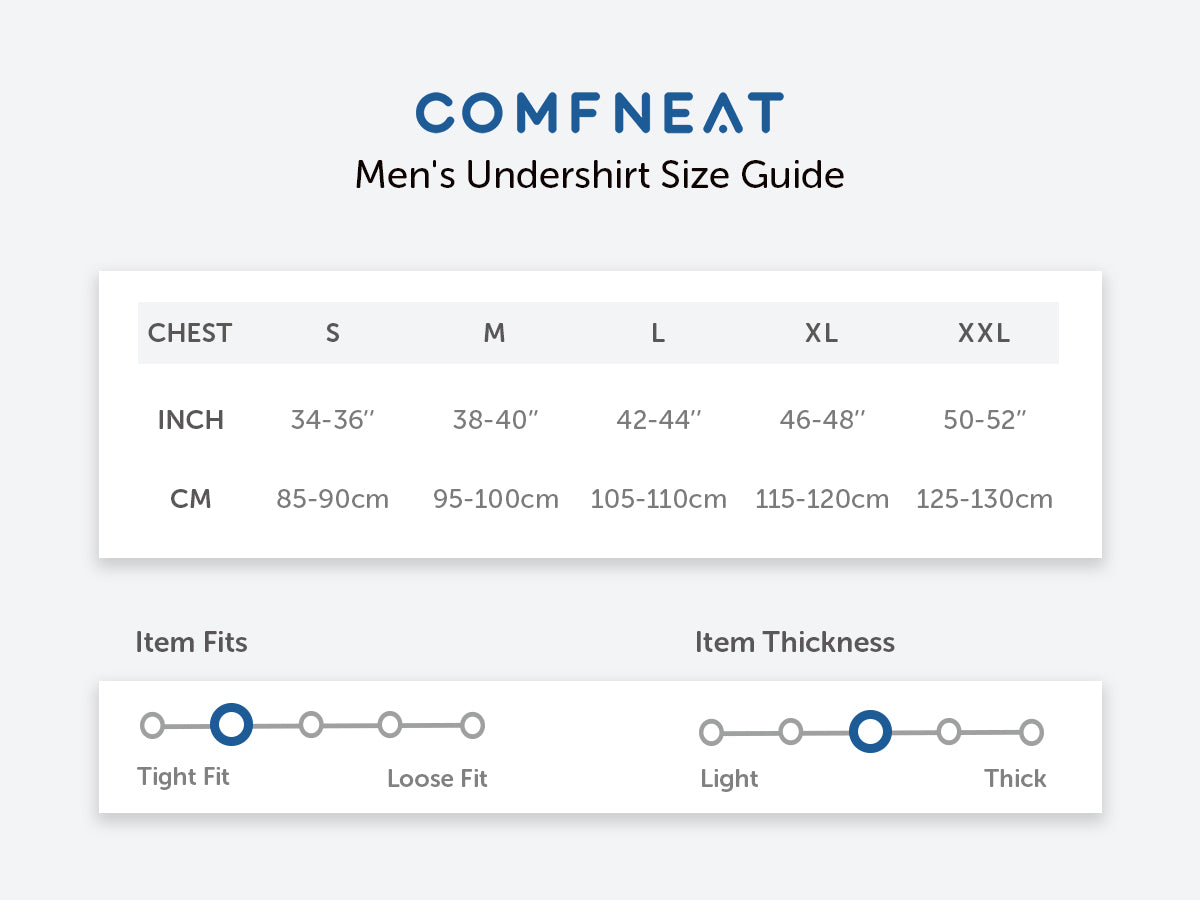Click the CHEST header label

point(190,333)
